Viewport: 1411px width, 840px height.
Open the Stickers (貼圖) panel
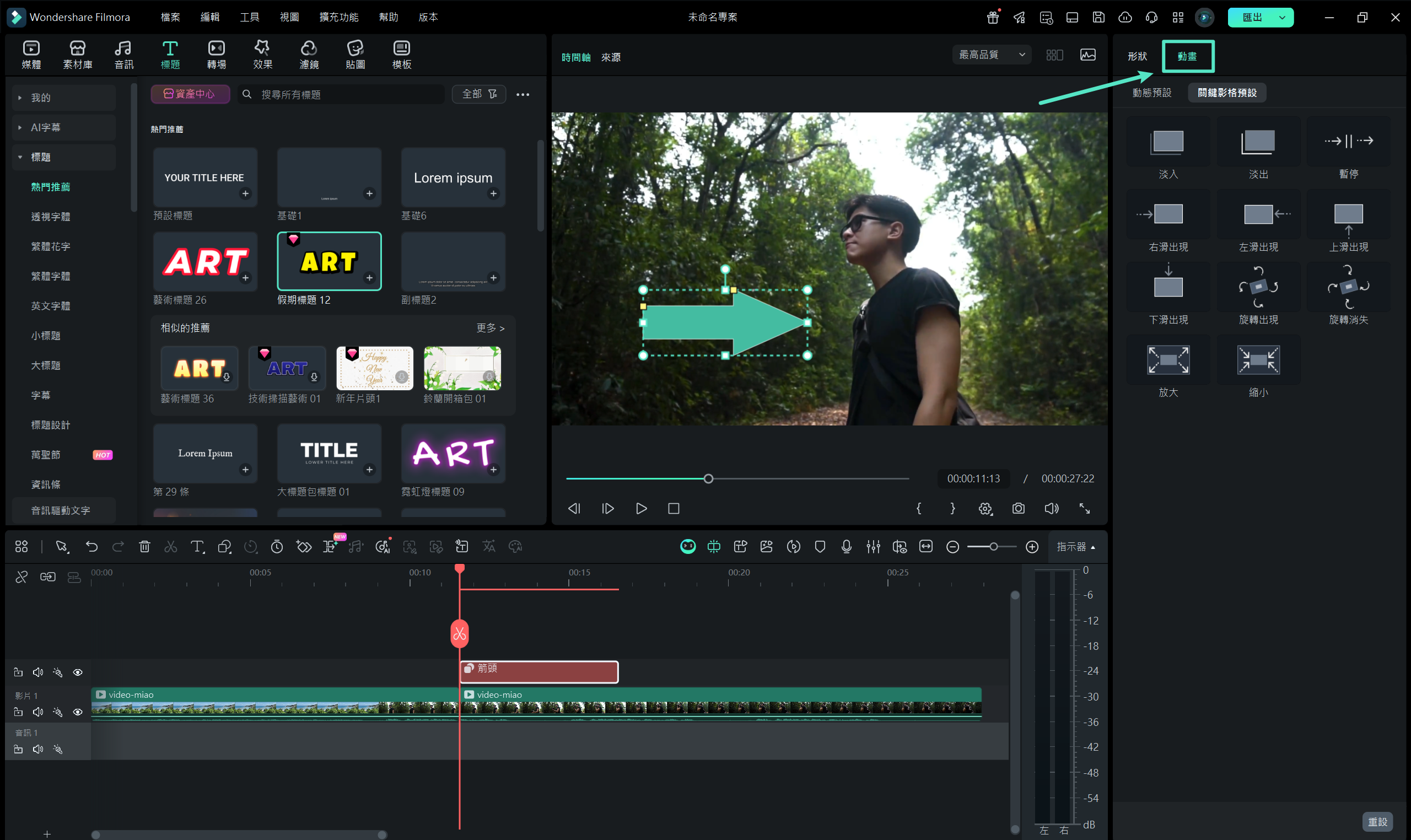click(x=355, y=55)
